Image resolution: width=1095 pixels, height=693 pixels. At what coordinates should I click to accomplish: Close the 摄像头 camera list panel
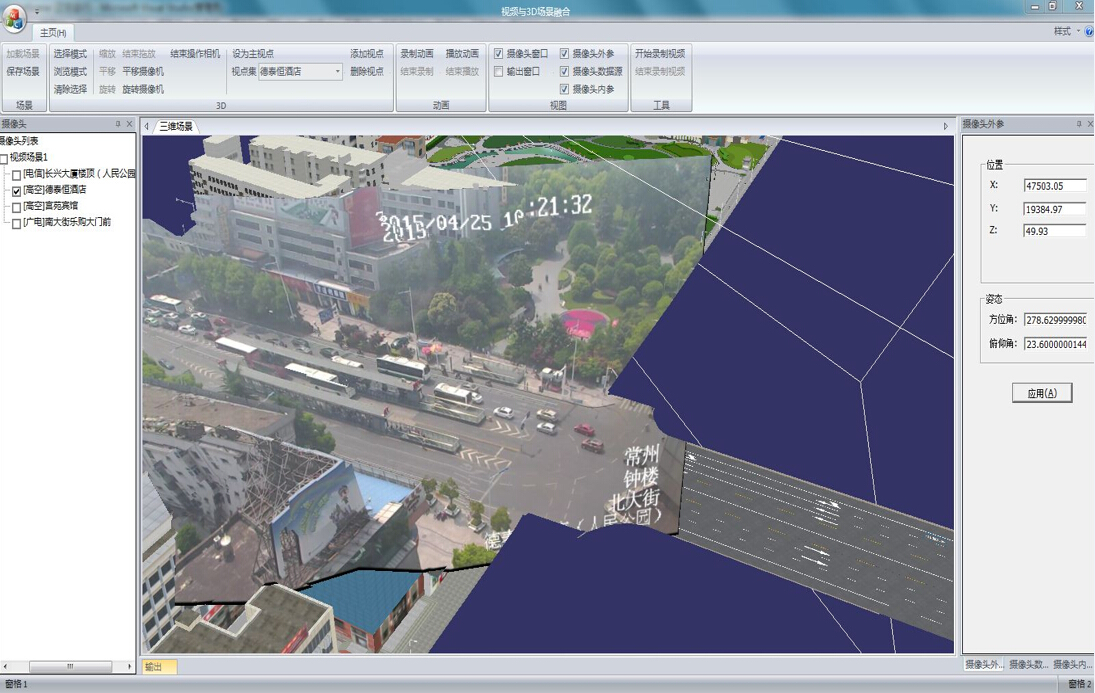129,124
